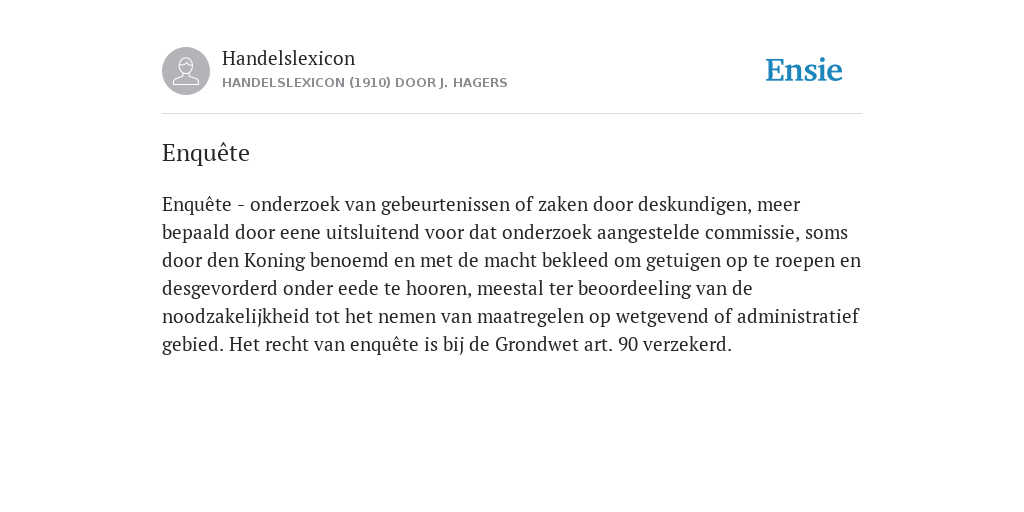Open the Ensie logo link
Image resolution: width=1024 pixels, height=512 pixels.
804,70
